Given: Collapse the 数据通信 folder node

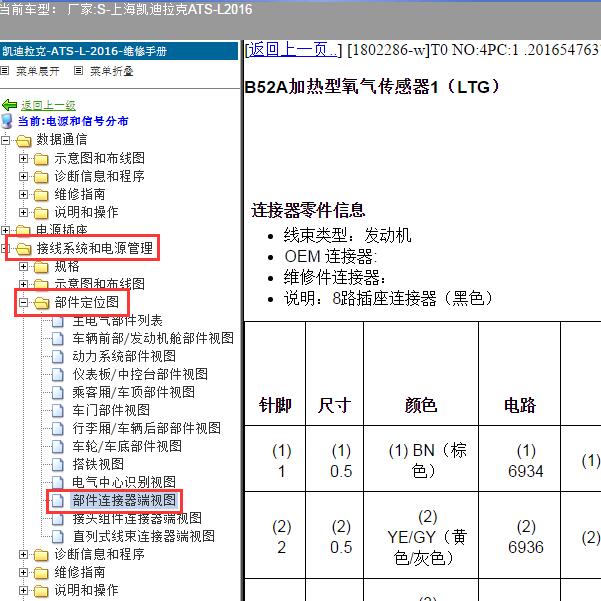Looking at the screenshot, I should click(5, 140).
